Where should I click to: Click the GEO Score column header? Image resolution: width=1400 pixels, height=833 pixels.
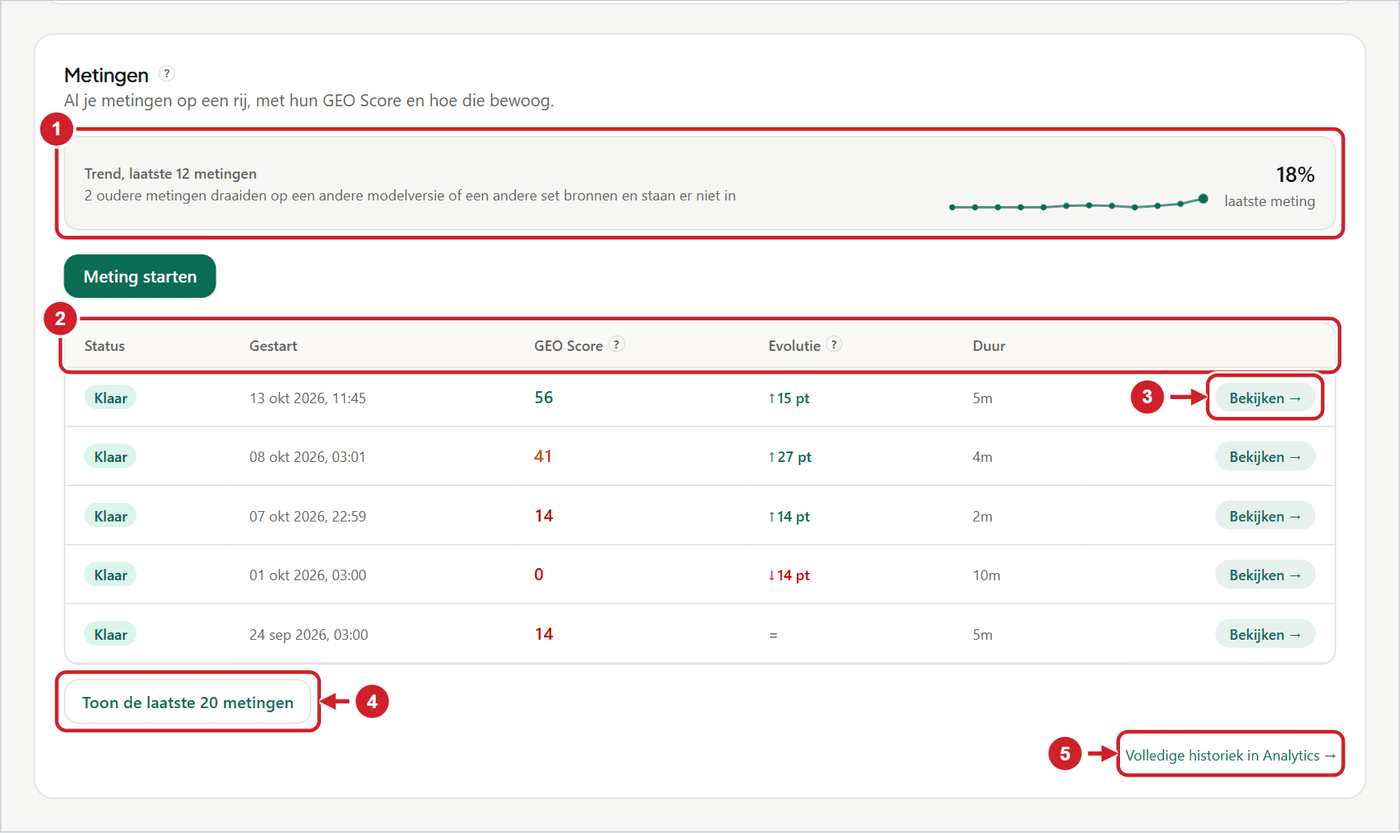point(569,346)
